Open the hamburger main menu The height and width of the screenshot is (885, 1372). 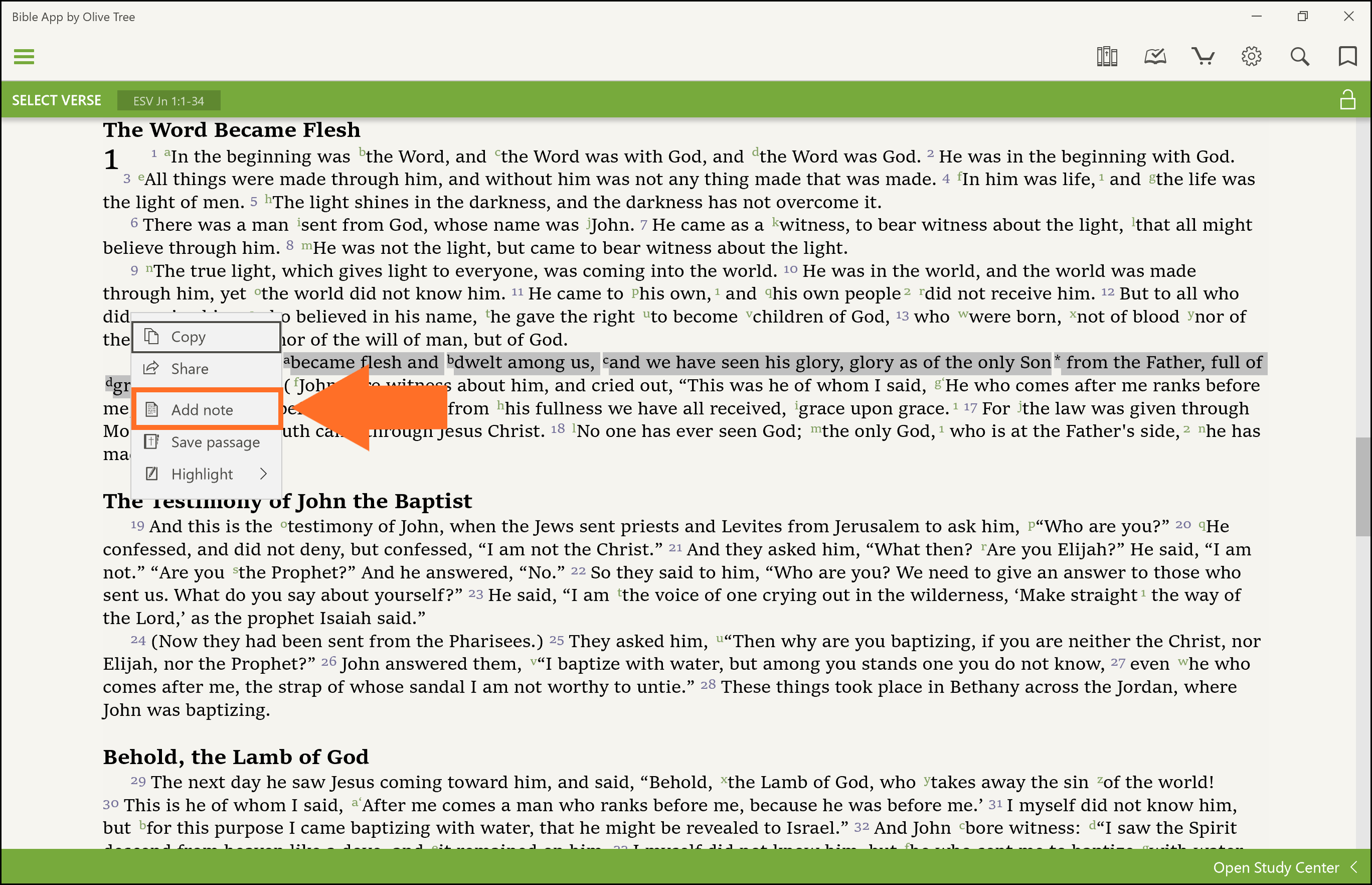tap(24, 56)
